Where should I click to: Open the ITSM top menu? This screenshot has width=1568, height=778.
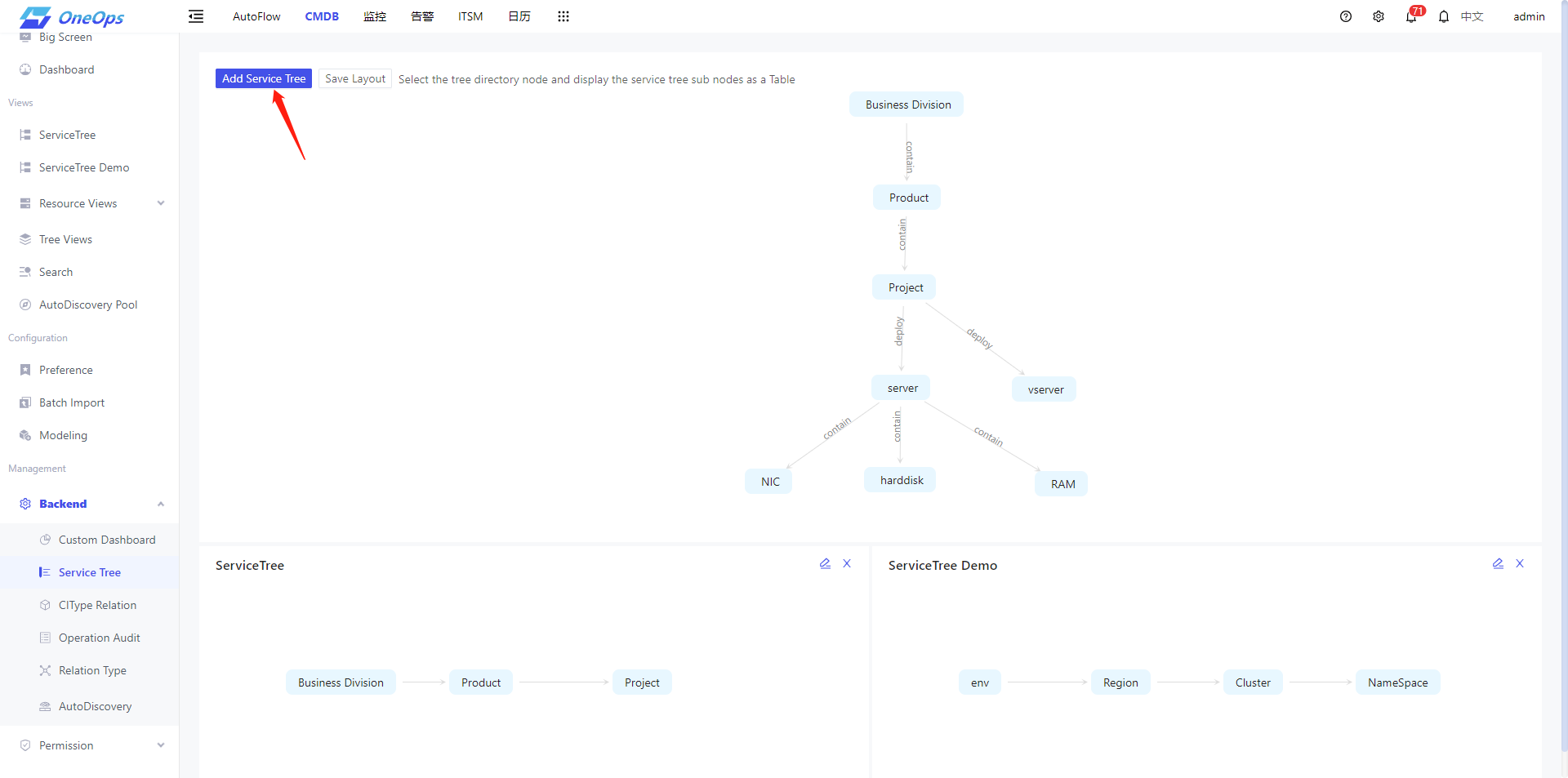470,16
